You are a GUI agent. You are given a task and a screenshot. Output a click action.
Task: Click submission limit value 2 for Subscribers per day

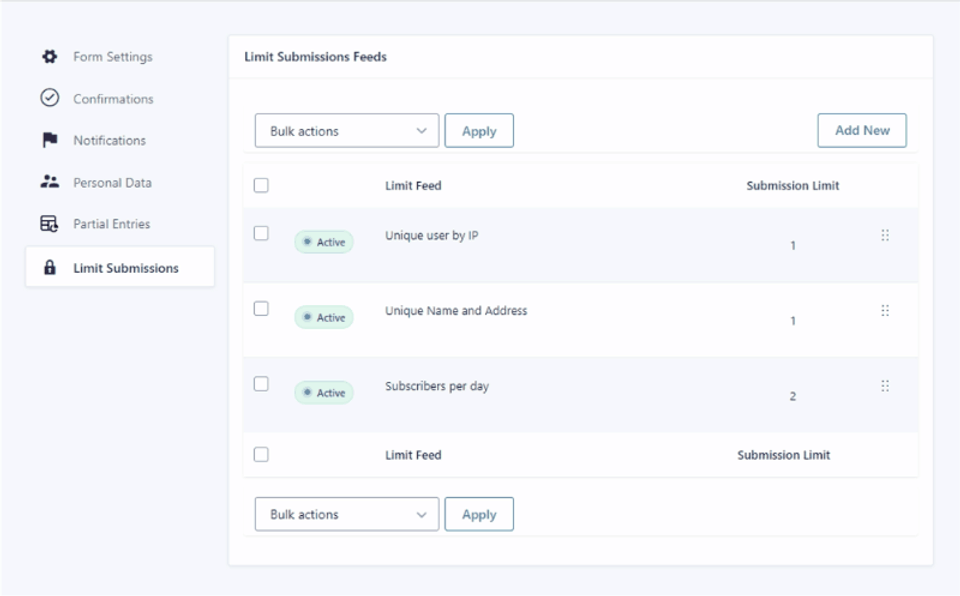coord(793,396)
